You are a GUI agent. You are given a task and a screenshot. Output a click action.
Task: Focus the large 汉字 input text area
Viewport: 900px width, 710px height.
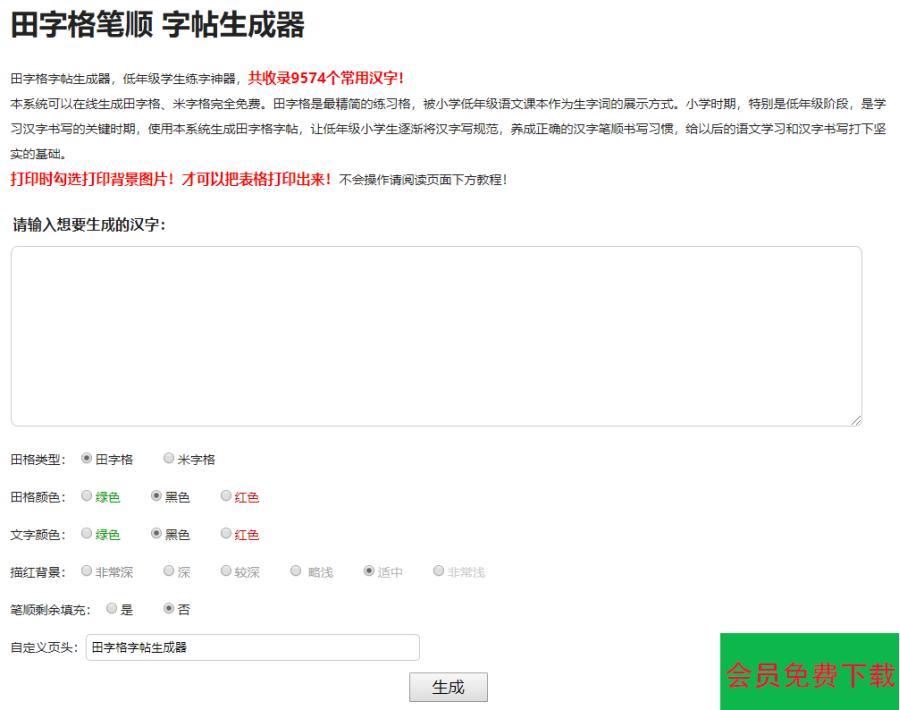436,337
